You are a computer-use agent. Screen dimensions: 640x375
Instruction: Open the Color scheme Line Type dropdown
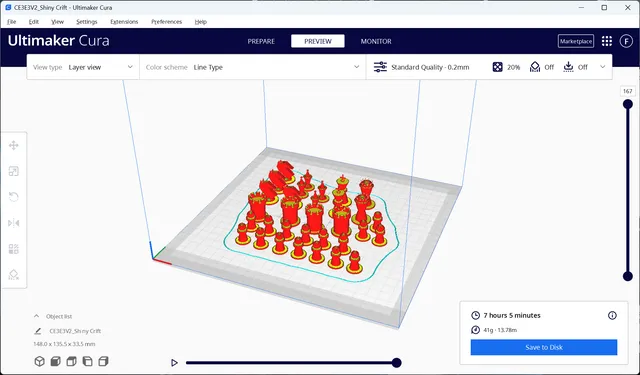(x=253, y=67)
